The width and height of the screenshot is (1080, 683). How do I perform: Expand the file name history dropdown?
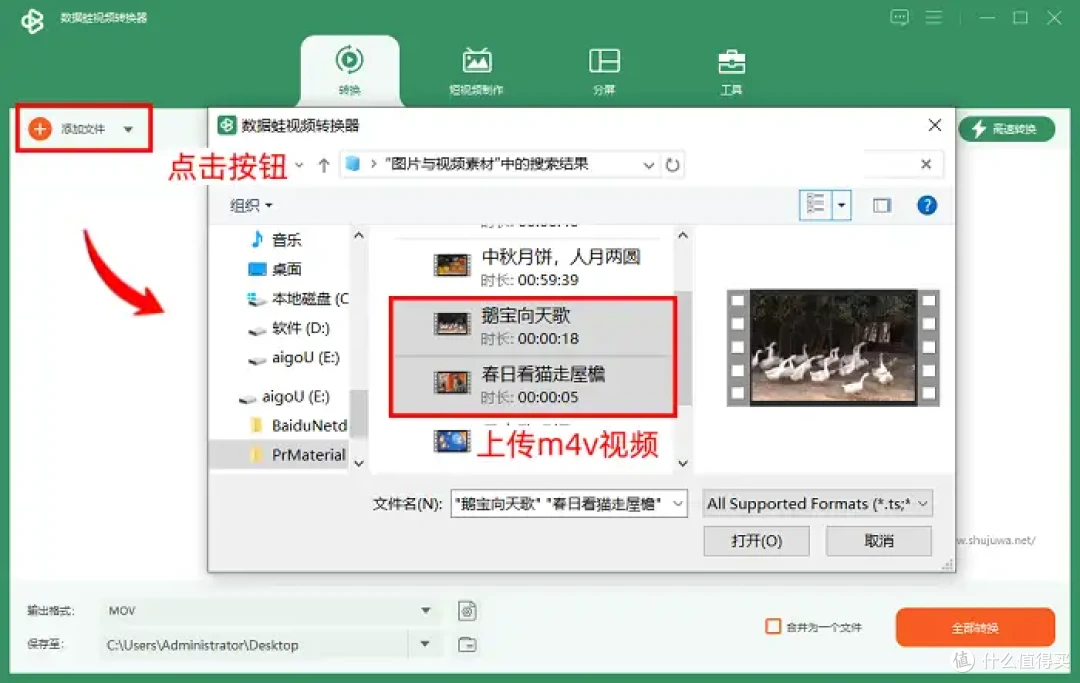(678, 504)
